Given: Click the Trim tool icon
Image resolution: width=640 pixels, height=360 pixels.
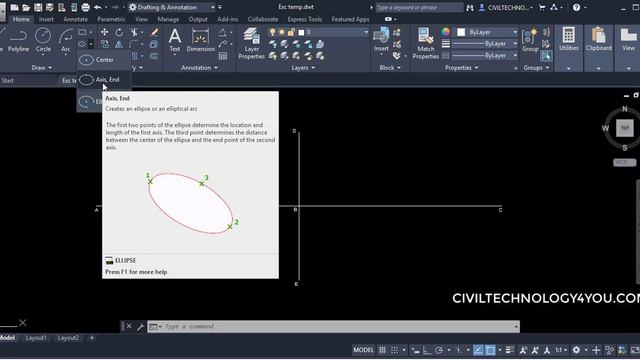Looking at the screenshot, I should (x=134, y=32).
